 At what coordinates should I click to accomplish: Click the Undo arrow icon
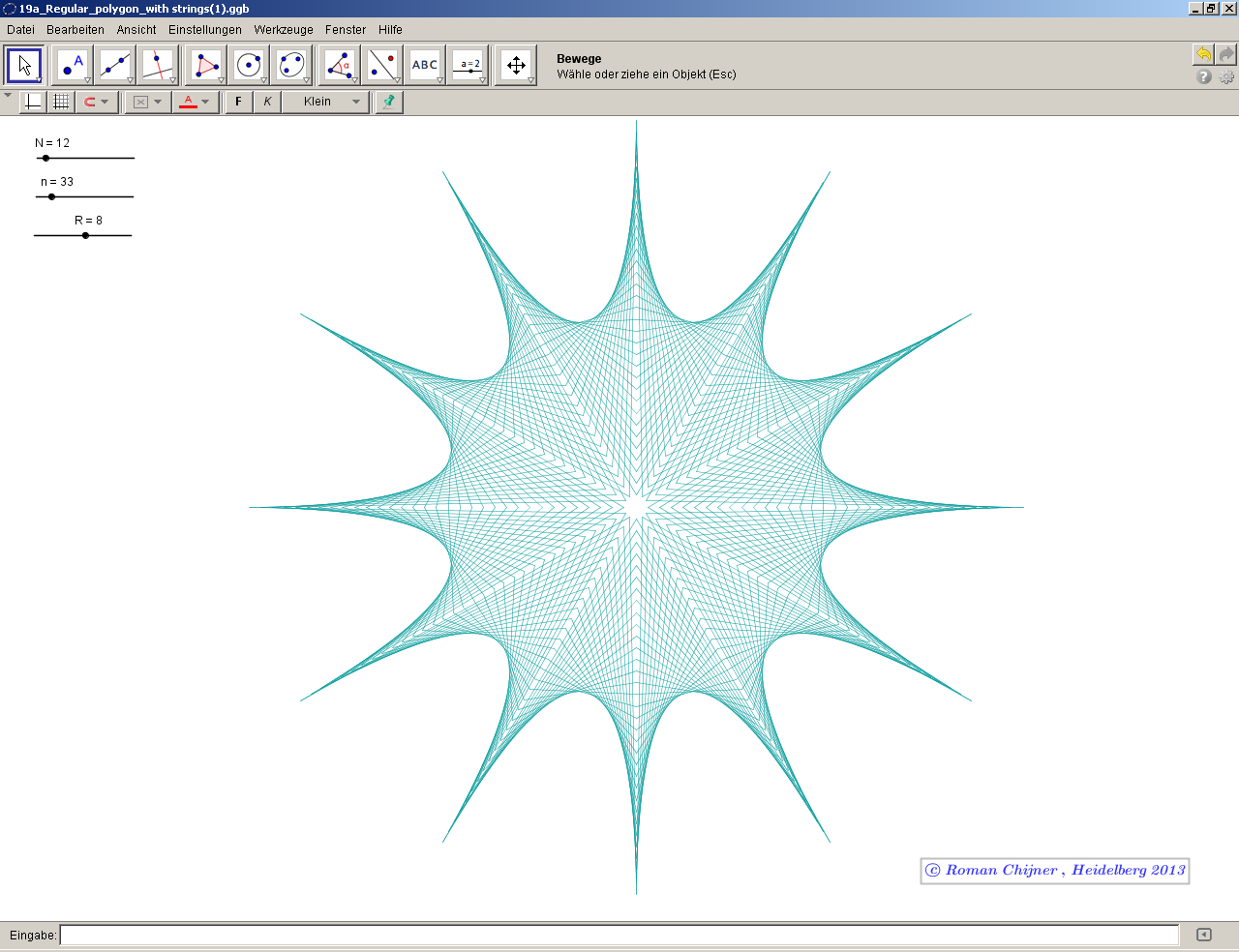(x=1202, y=54)
